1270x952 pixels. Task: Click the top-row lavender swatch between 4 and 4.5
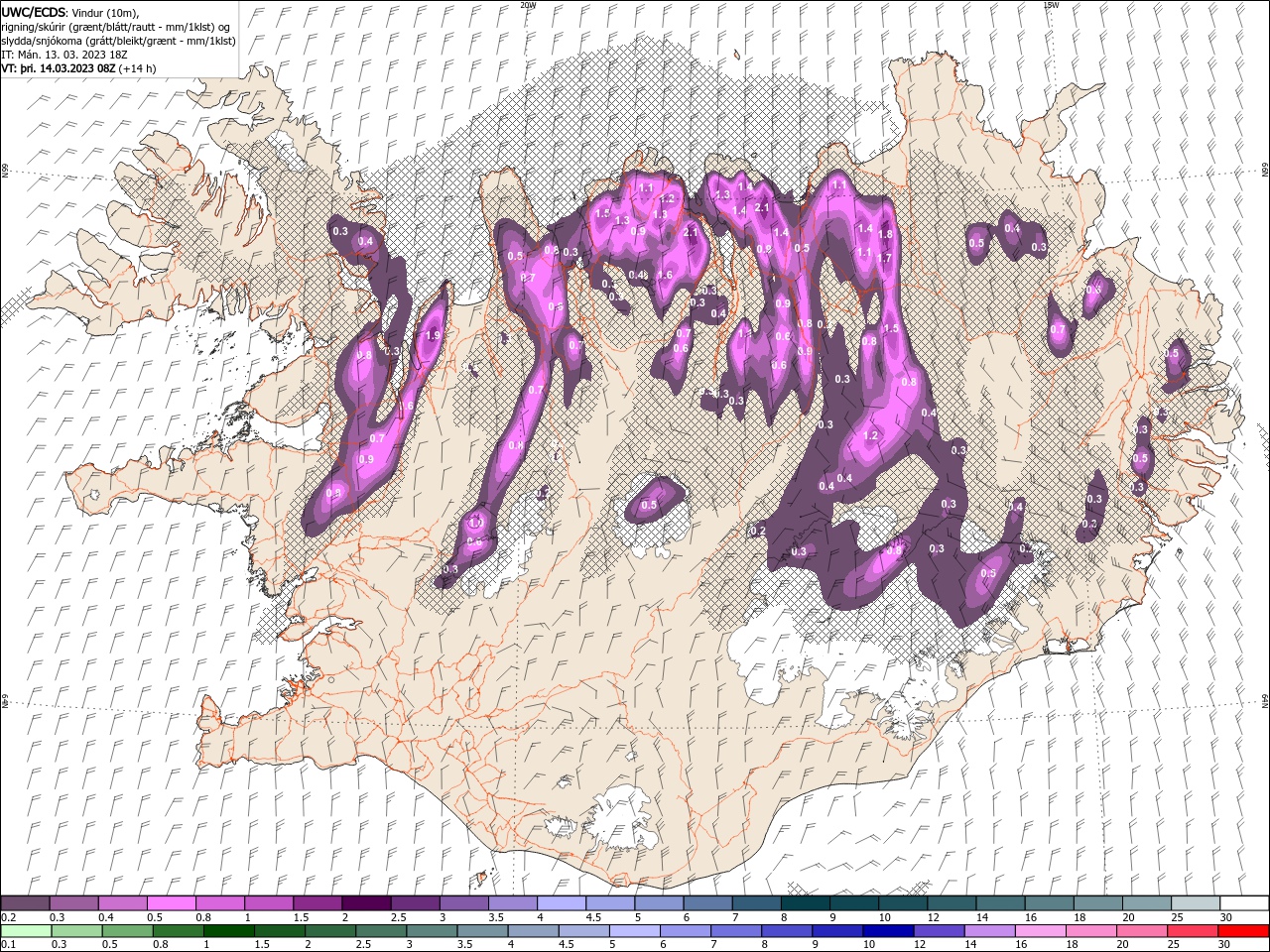click(x=562, y=903)
